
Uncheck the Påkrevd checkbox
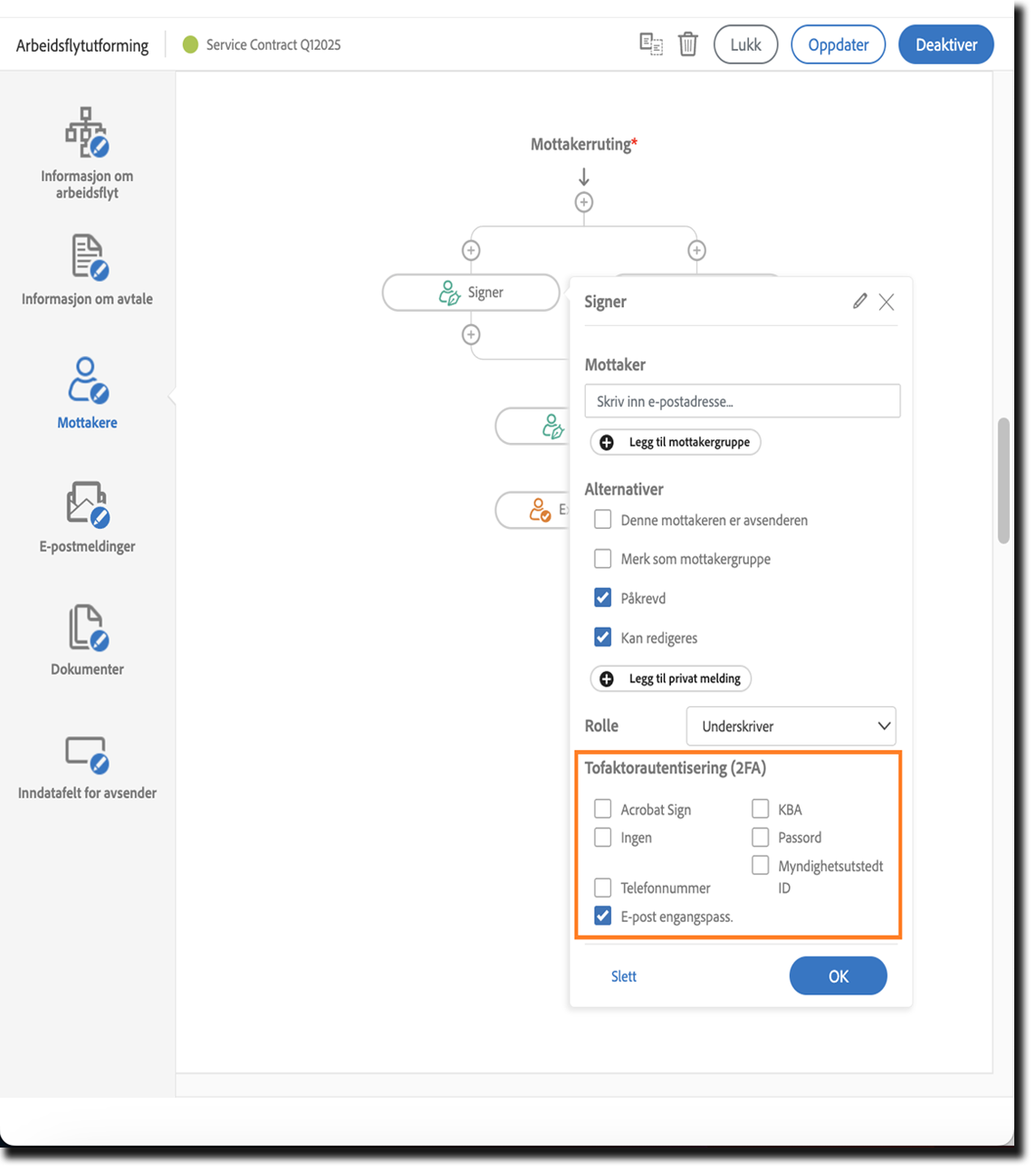[602, 598]
